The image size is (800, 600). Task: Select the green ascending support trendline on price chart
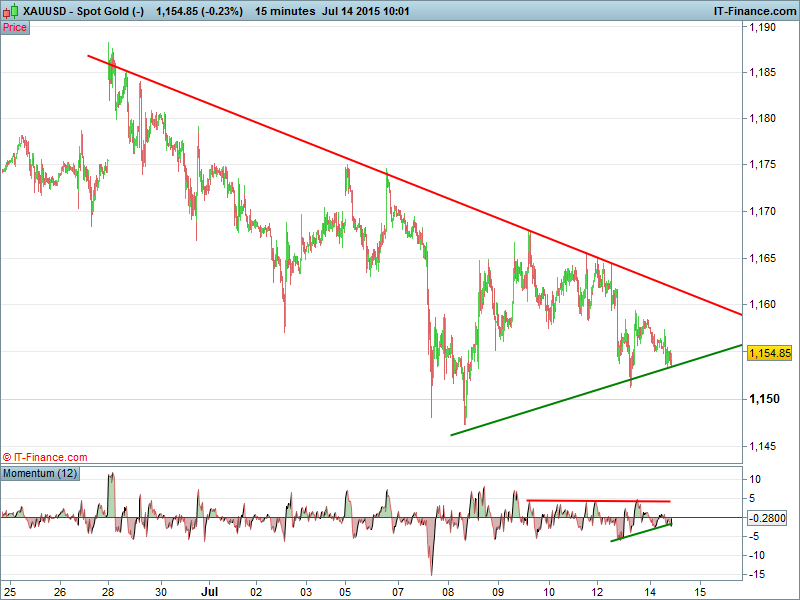pos(600,390)
